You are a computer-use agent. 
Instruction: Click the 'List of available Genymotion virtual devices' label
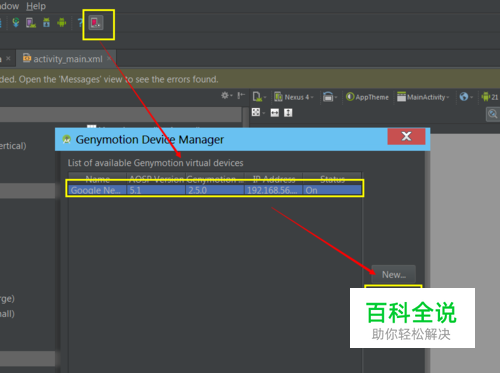pyautogui.click(x=155, y=163)
